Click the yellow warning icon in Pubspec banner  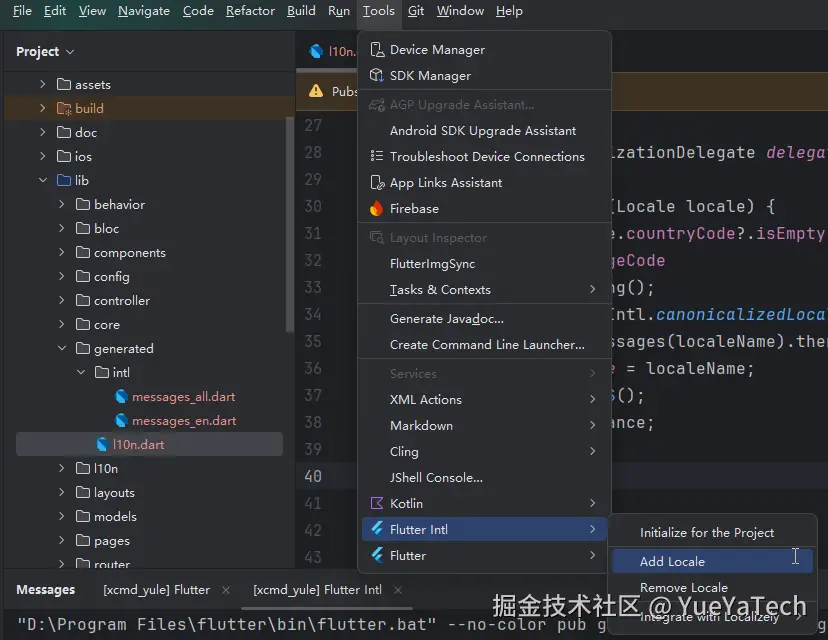point(316,91)
